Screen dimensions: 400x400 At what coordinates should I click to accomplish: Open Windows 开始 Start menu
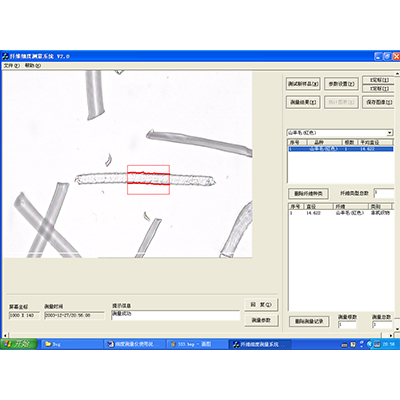coord(19,344)
